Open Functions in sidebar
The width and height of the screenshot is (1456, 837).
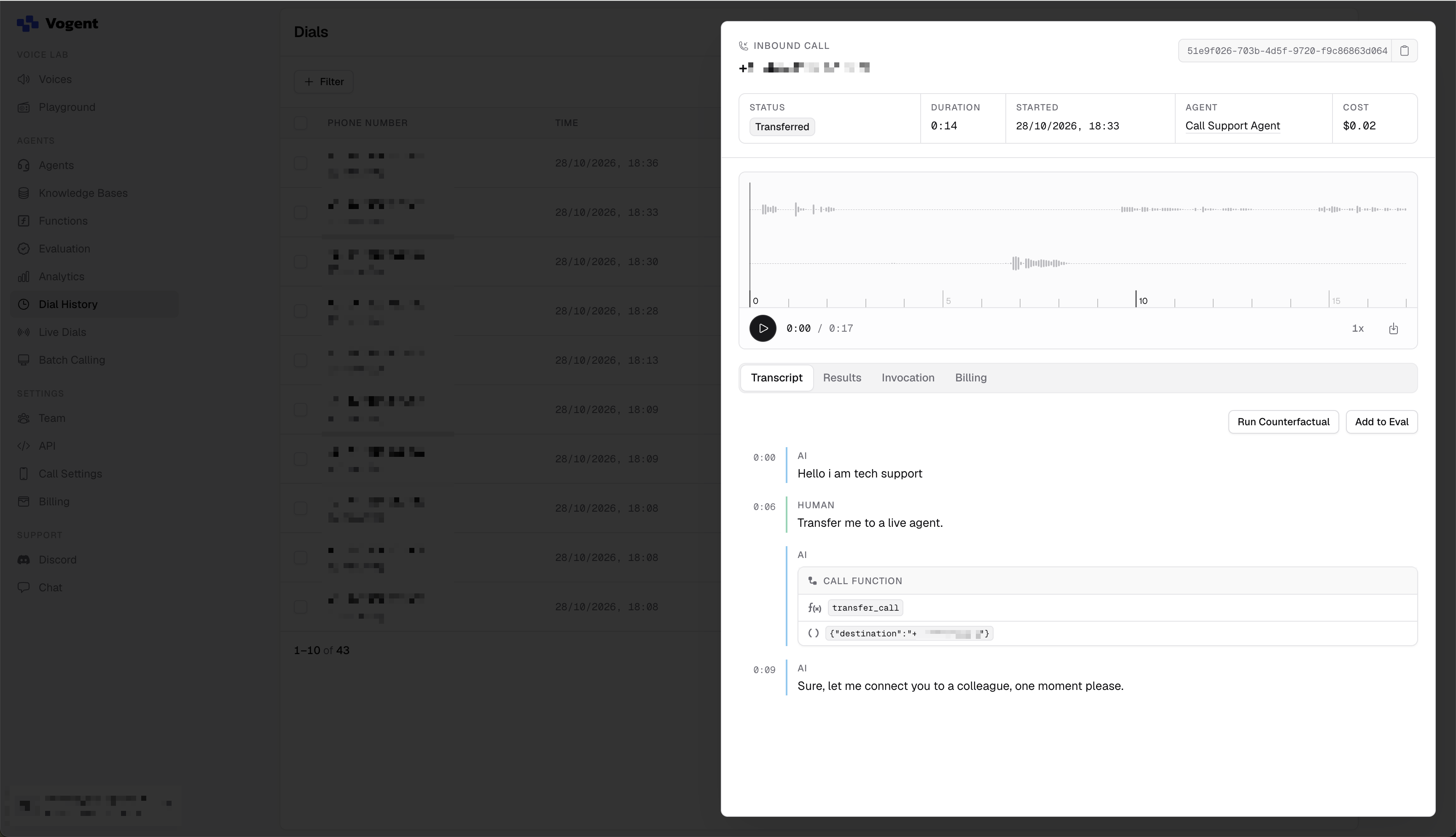52,221
